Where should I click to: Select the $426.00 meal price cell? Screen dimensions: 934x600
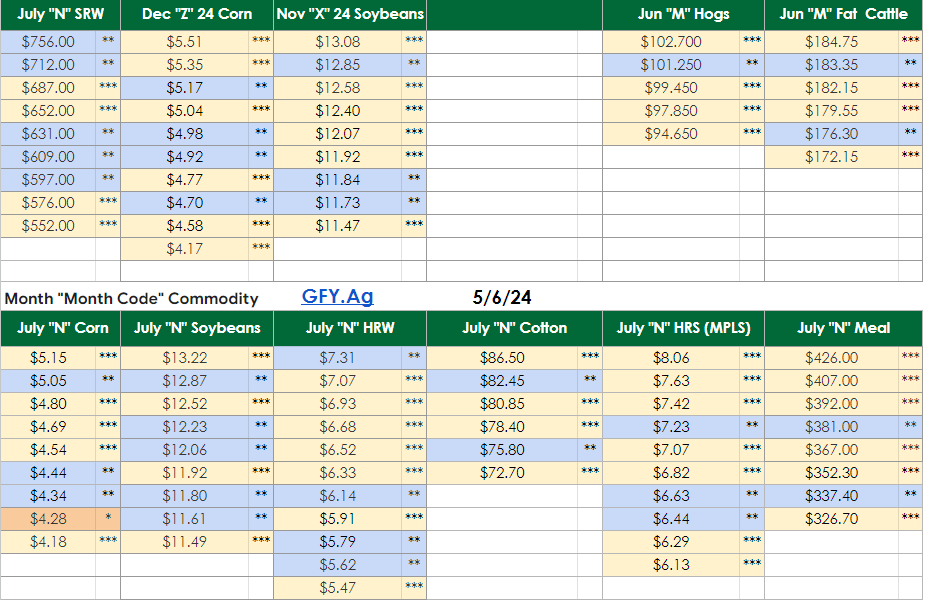click(831, 358)
